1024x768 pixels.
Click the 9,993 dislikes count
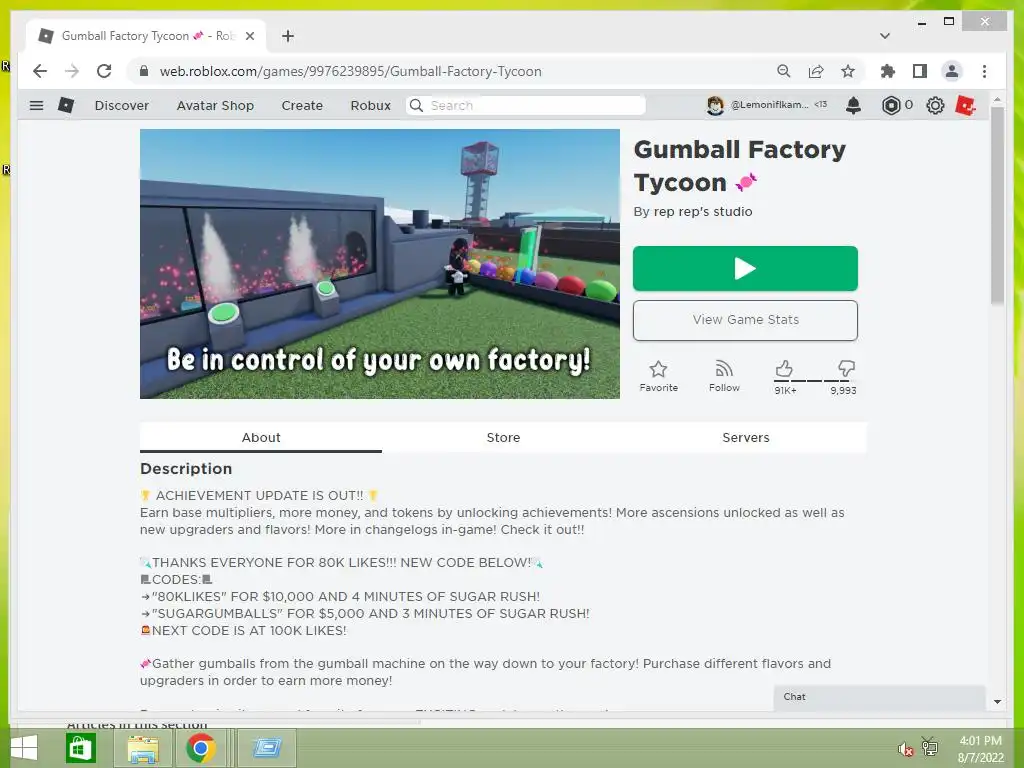click(x=843, y=391)
